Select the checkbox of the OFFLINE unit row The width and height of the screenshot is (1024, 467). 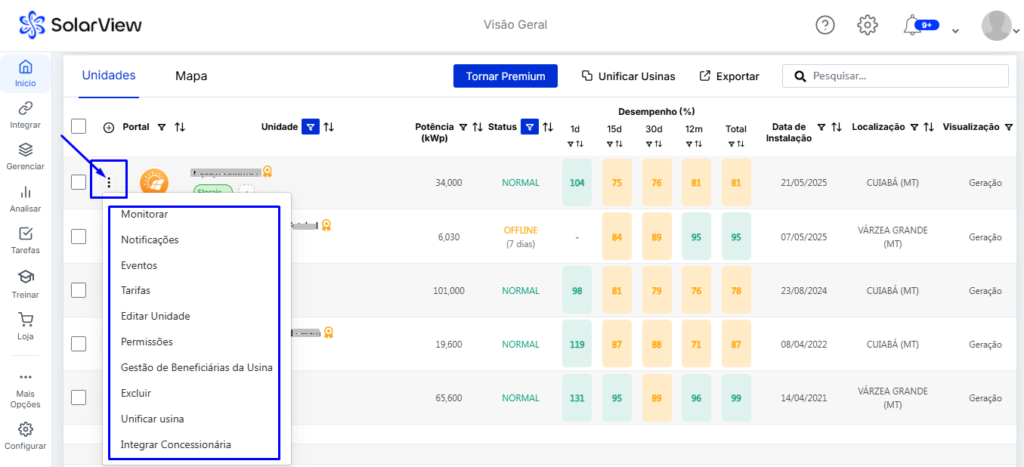[x=78, y=236]
